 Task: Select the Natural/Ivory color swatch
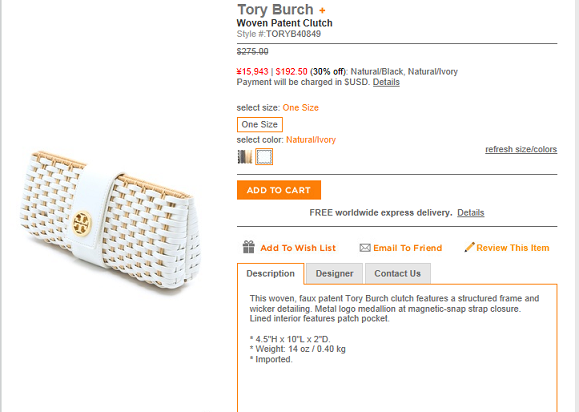264,157
